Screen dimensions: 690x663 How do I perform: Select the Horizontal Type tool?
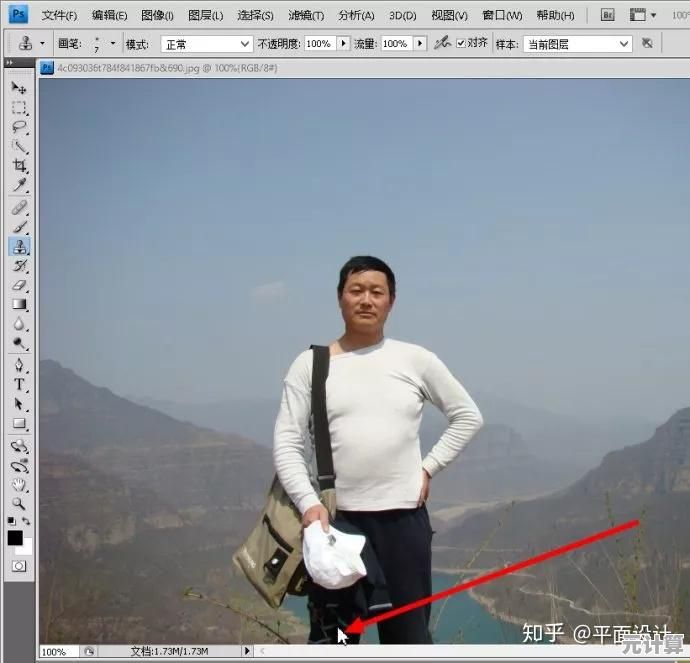coord(19,384)
